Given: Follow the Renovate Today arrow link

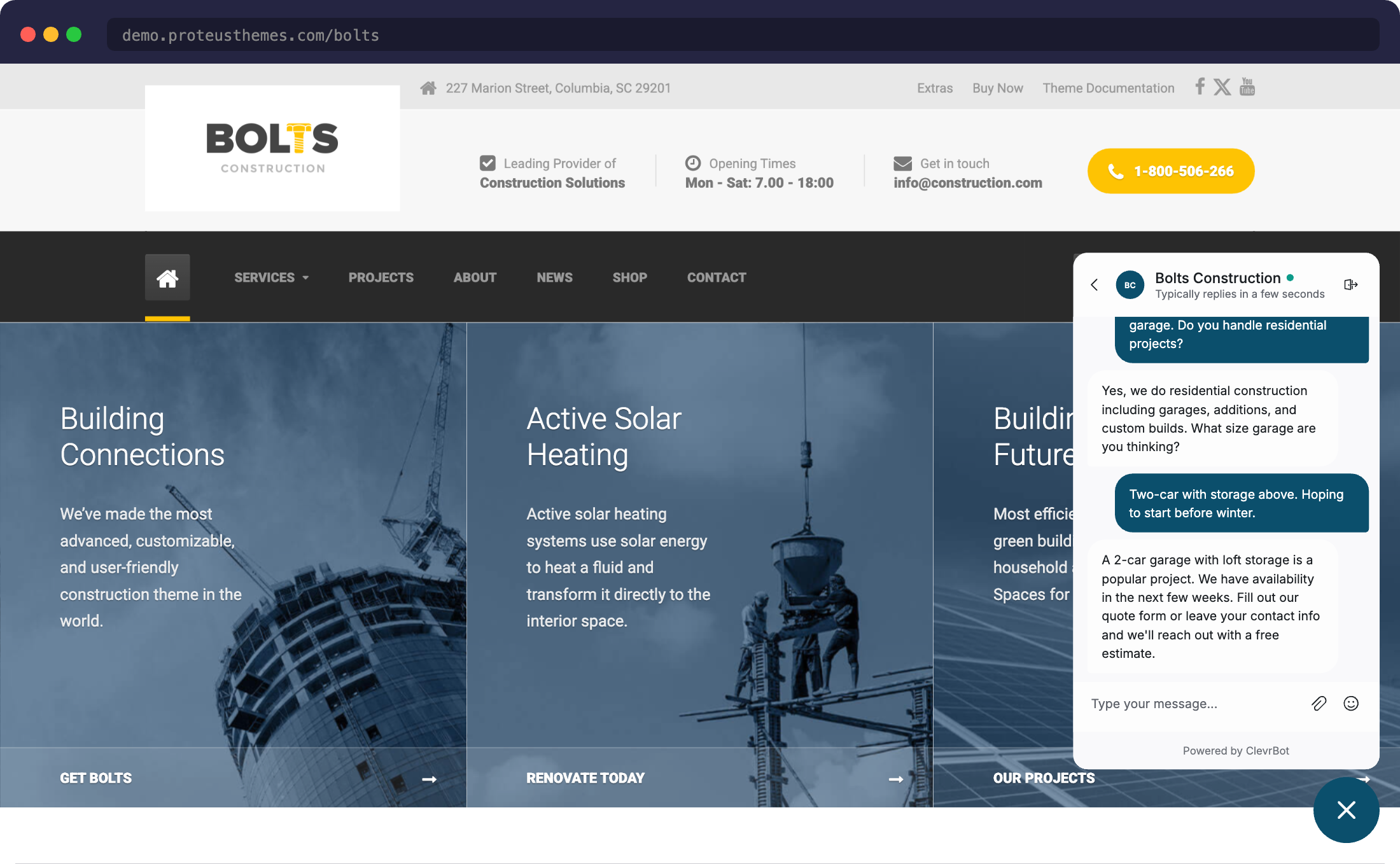Looking at the screenshot, I should 896,779.
